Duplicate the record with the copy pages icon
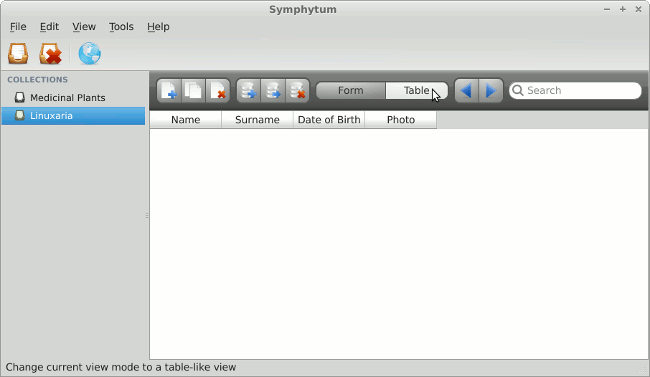Screen dimensions: 650x377 pyautogui.click(x=193, y=90)
